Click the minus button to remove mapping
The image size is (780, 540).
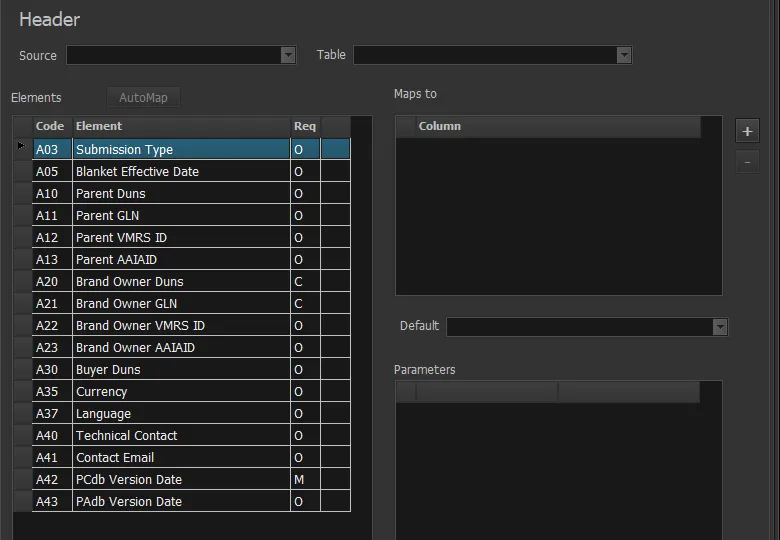pyautogui.click(x=747, y=162)
